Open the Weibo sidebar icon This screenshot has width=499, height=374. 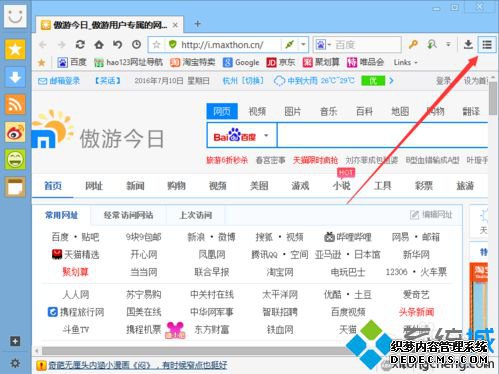[x=15, y=132]
